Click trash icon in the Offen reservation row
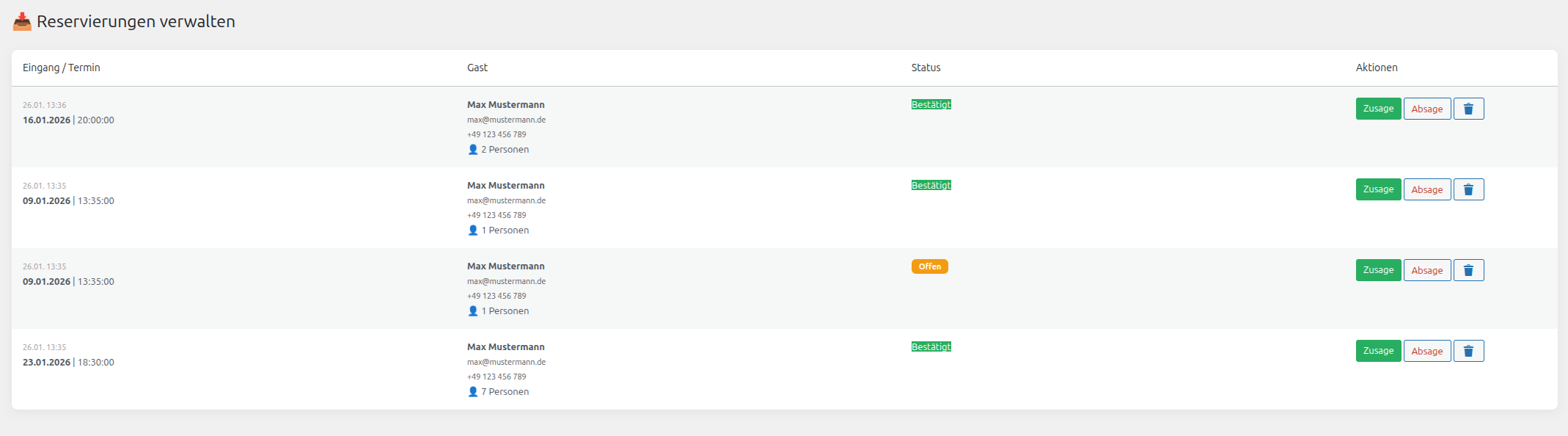The height and width of the screenshot is (436, 1568). (x=1468, y=270)
